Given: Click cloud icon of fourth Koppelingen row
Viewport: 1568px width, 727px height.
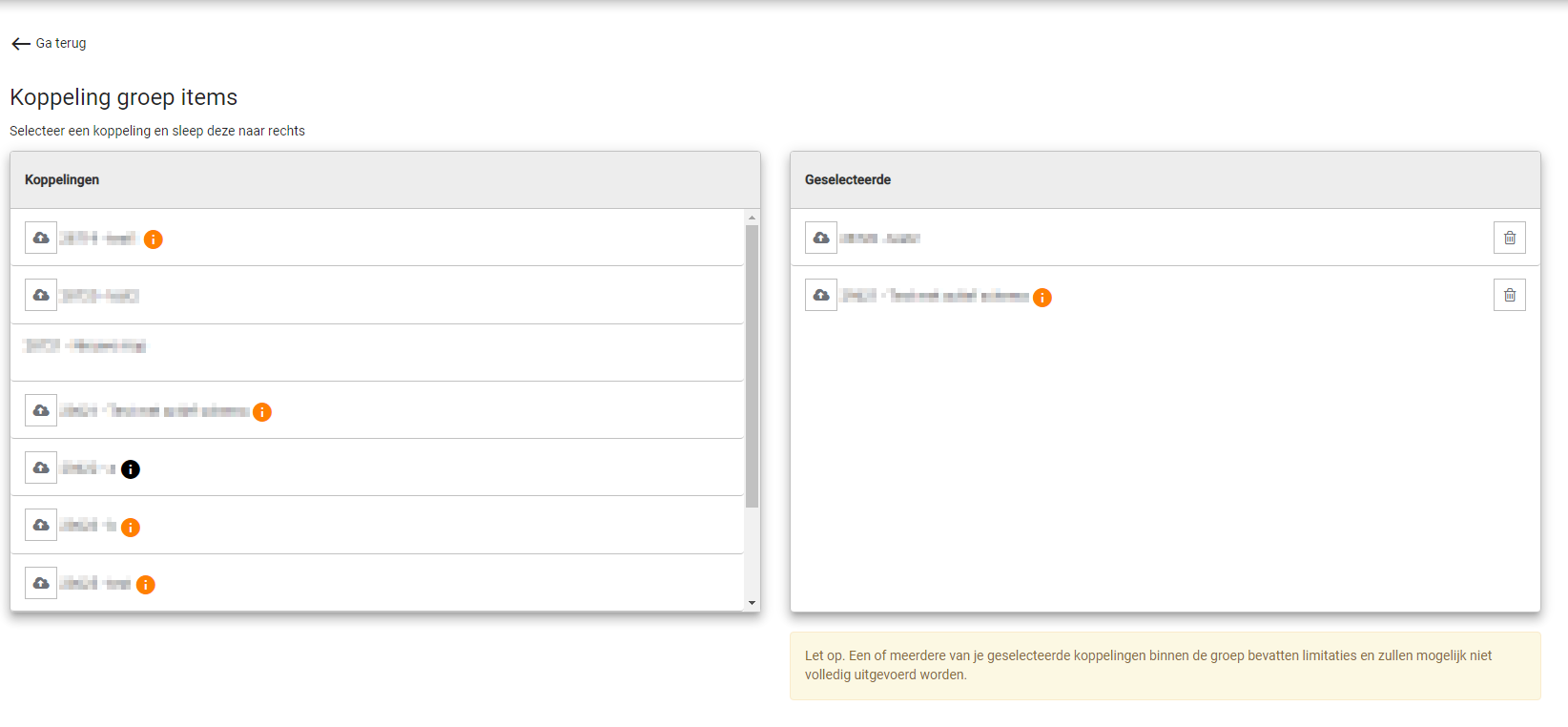Looking at the screenshot, I should pos(41,410).
